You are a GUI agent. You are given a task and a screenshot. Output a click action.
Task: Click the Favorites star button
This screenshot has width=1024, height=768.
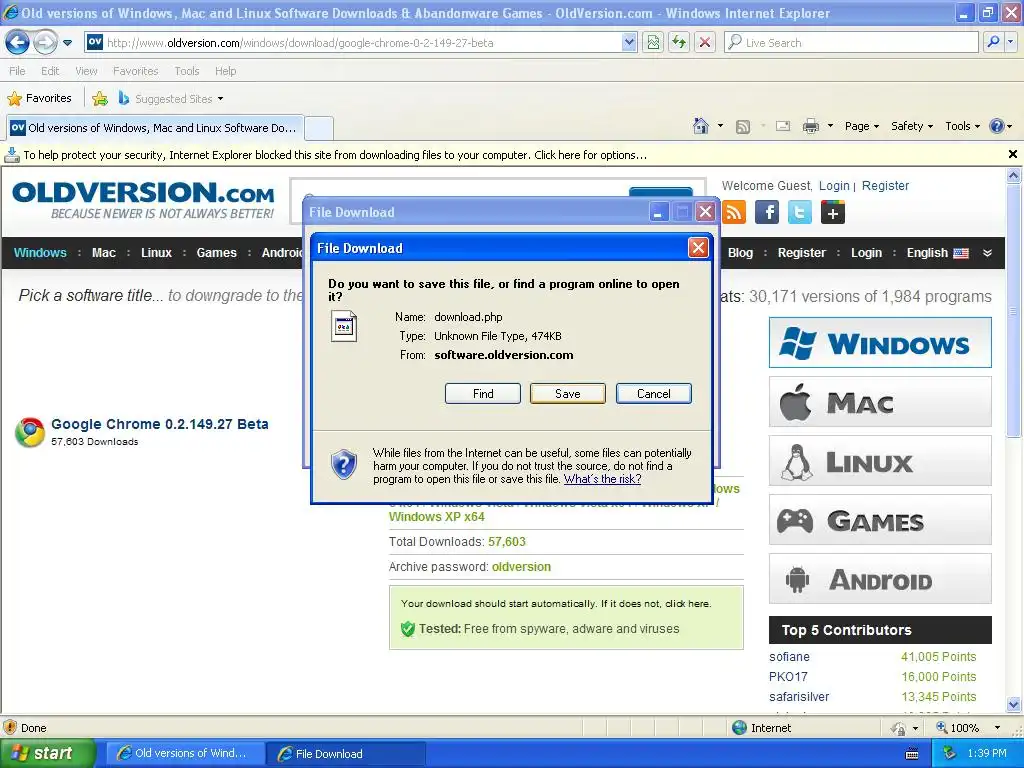[x=39, y=99]
